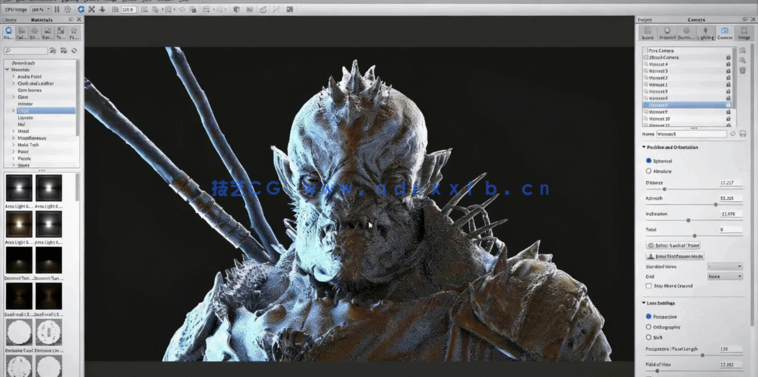Switch to the Image tab
This screenshot has height=377, width=758.
coord(744,32)
